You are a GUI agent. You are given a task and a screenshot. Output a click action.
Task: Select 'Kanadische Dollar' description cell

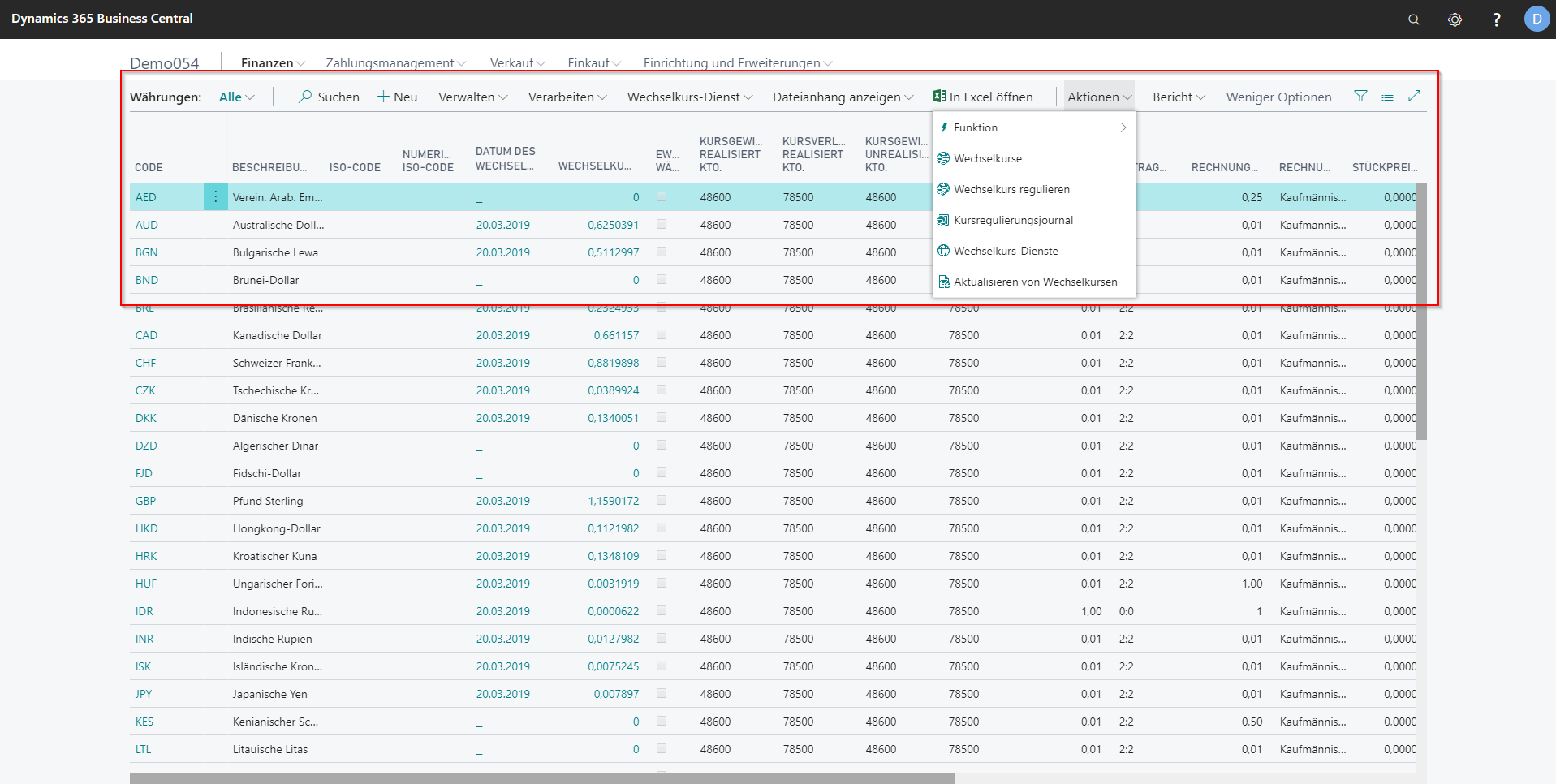pyautogui.click(x=277, y=335)
